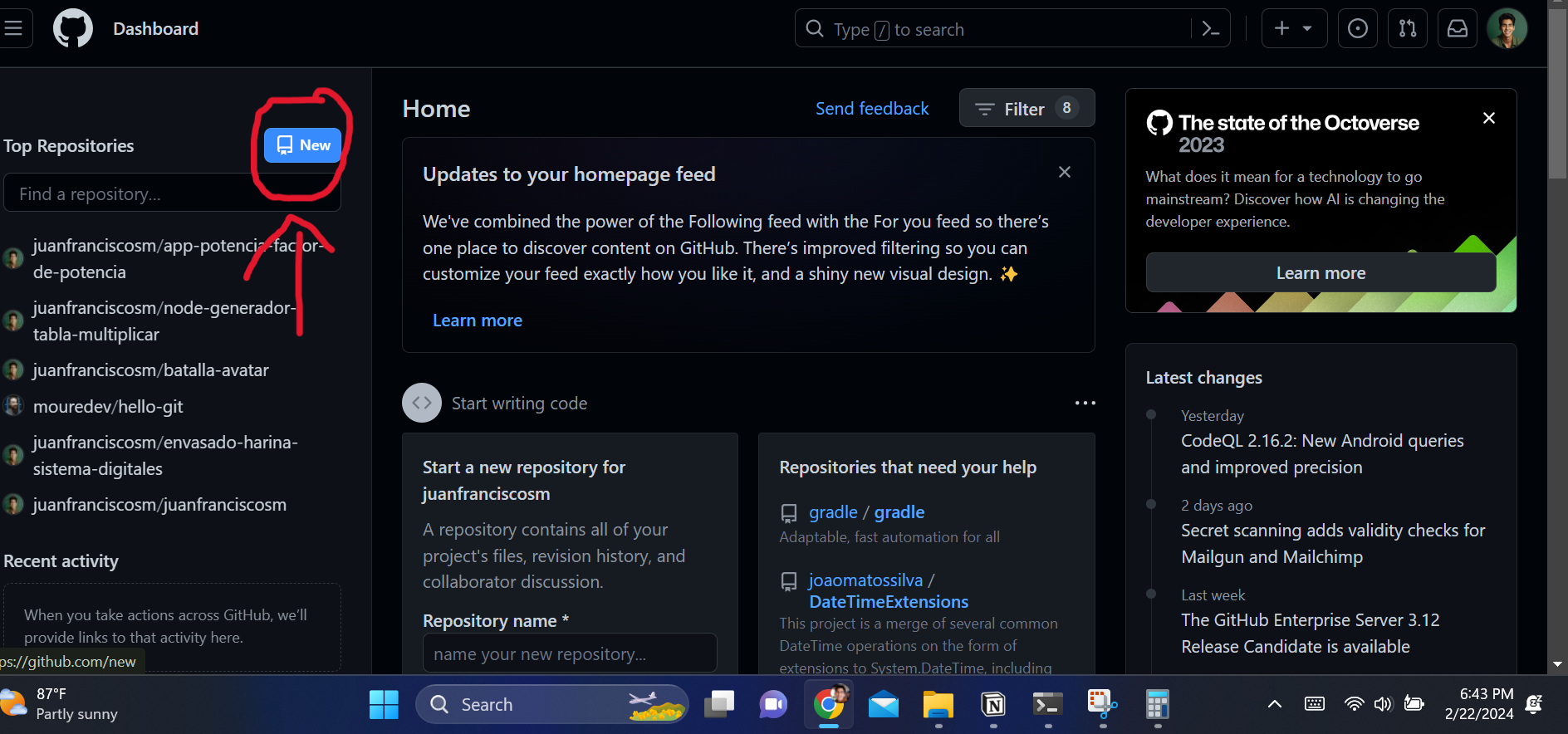The image size is (1568, 734).
Task: Open the command palette icon
Action: coord(1210,29)
